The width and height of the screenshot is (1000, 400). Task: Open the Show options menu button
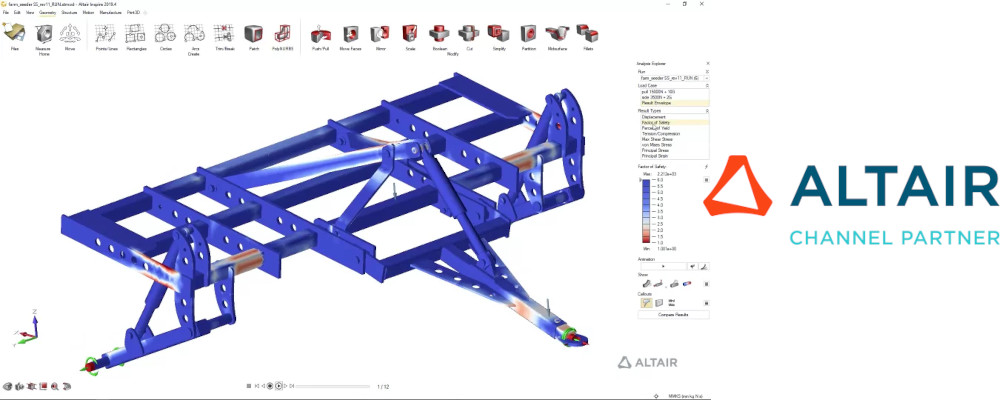point(706,284)
